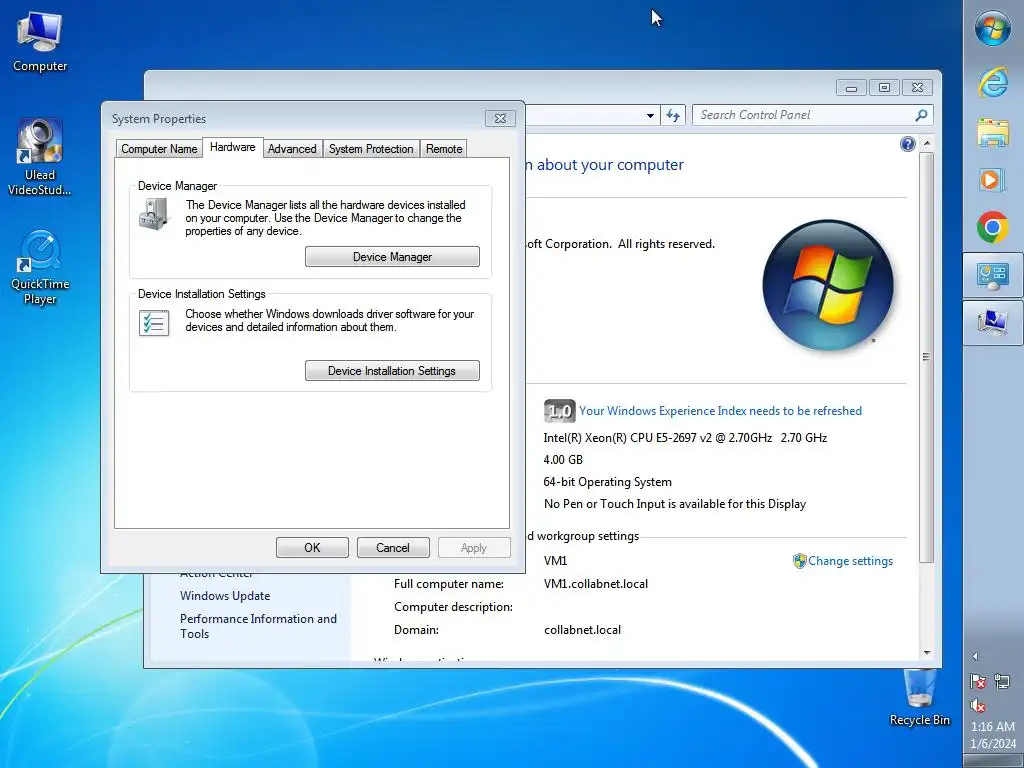Click the Change settings link
This screenshot has width=1024, height=768.
tap(850, 561)
